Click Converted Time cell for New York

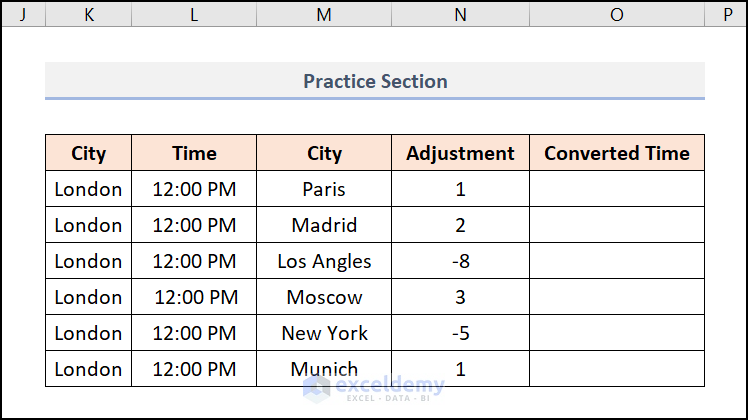pos(616,333)
